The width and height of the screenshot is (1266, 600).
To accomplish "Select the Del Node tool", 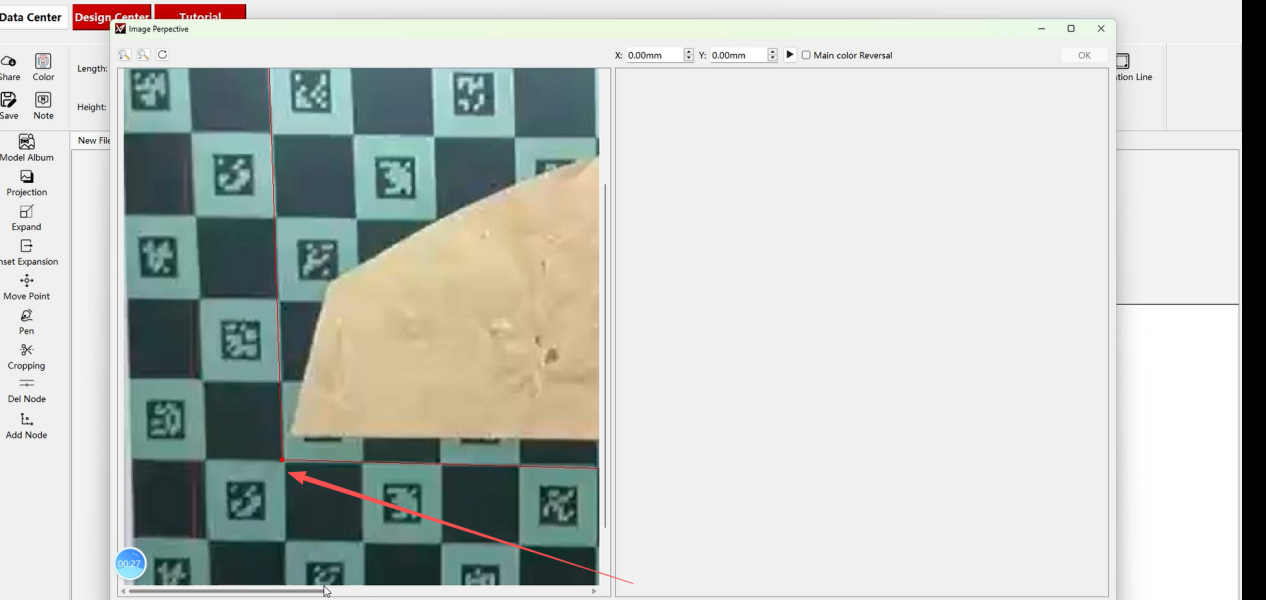I will (27, 389).
